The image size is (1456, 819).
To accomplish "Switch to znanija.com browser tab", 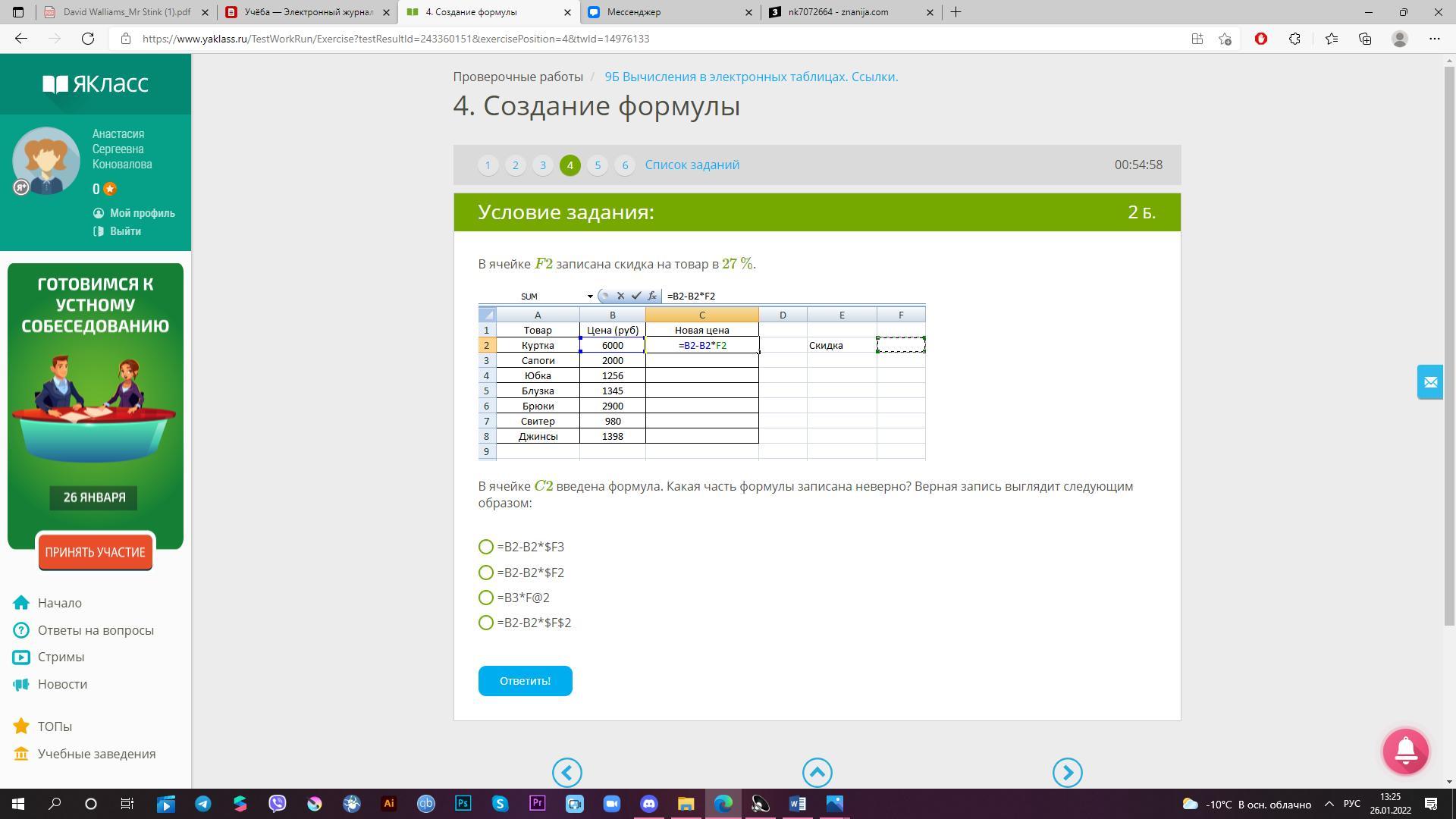I will click(x=839, y=12).
